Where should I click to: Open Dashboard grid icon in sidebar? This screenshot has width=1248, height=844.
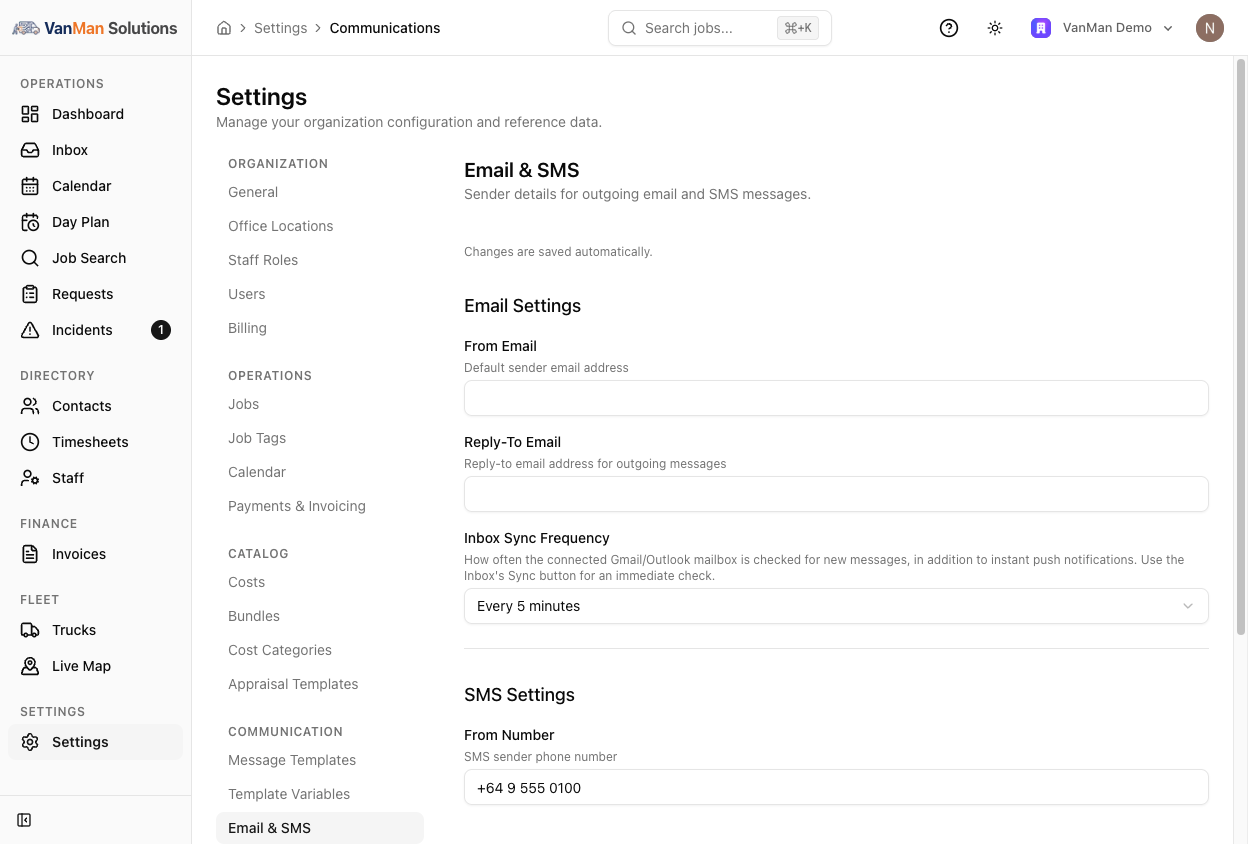coord(30,114)
